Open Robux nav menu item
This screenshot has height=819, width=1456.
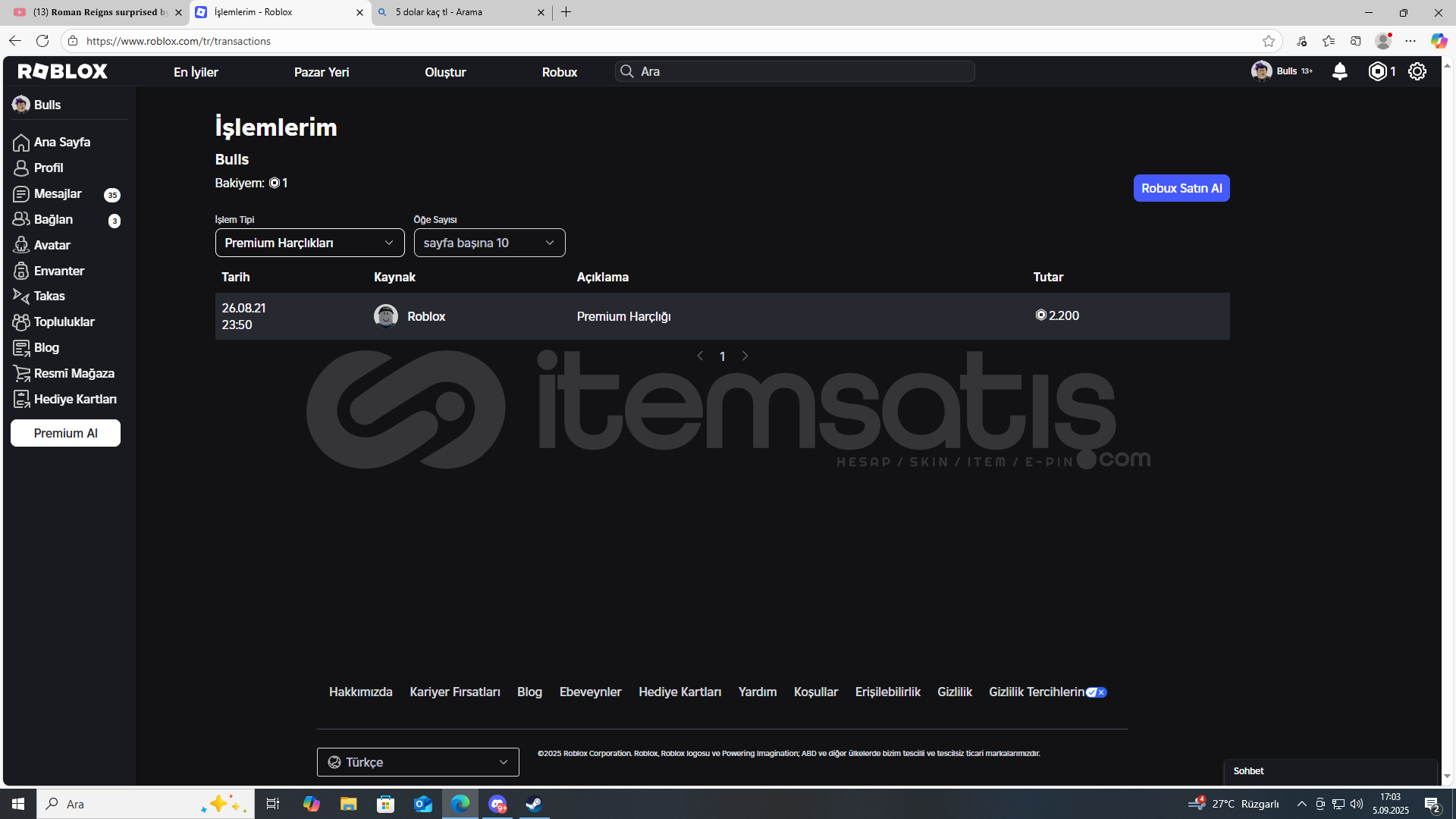pos(560,72)
